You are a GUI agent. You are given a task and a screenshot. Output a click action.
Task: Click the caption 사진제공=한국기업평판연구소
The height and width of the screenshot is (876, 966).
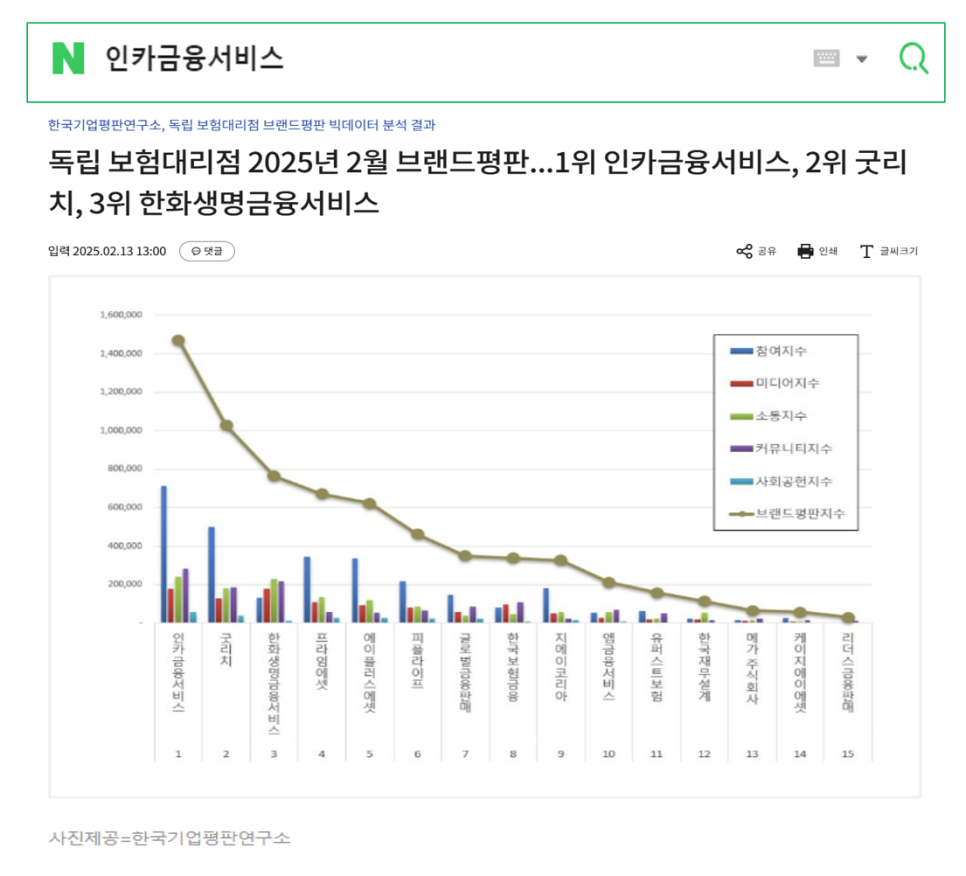(169, 838)
